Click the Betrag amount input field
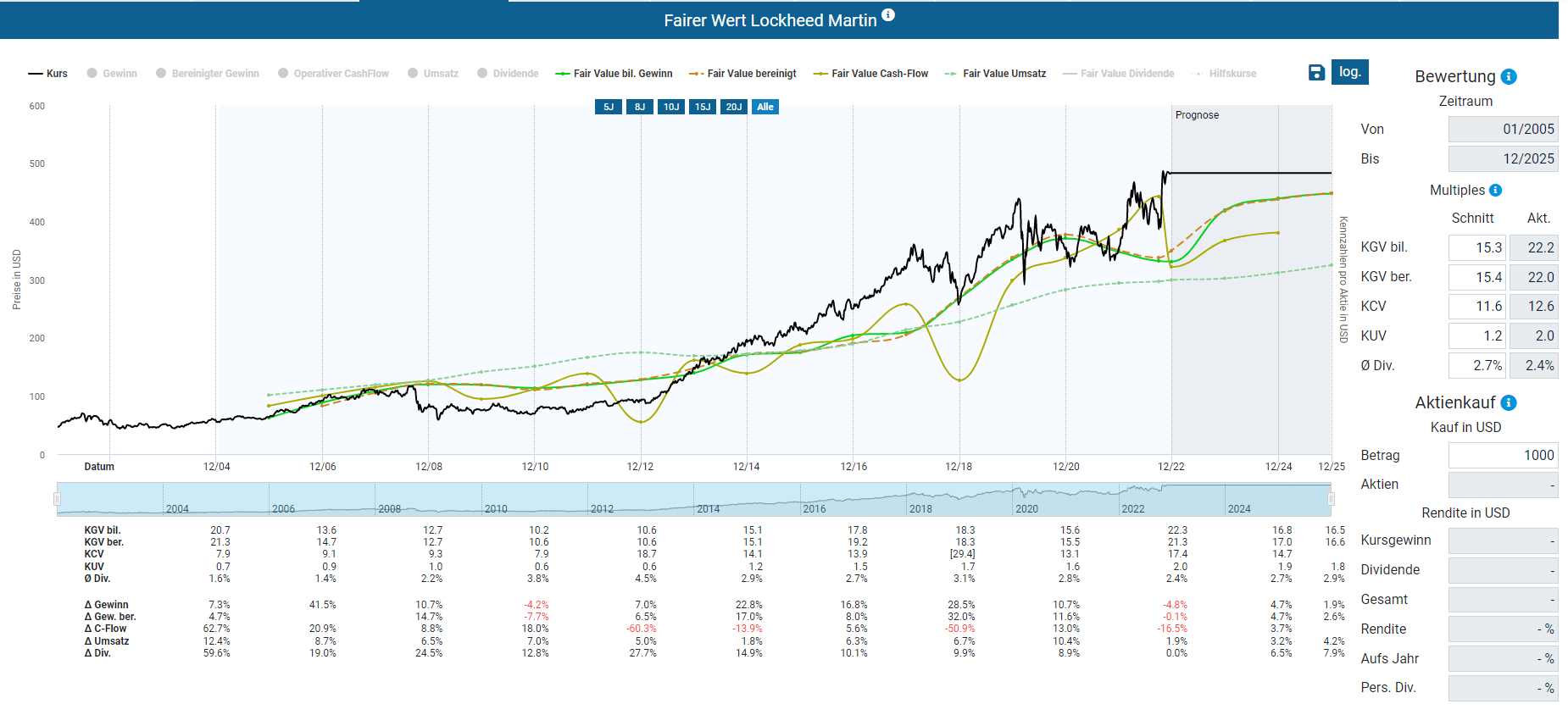The width and height of the screenshot is (1568, 715). click(1503, 456)
